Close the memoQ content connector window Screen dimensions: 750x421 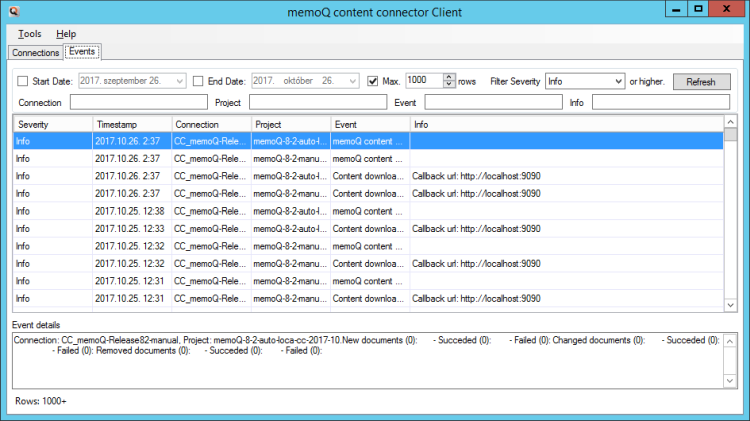726,9
